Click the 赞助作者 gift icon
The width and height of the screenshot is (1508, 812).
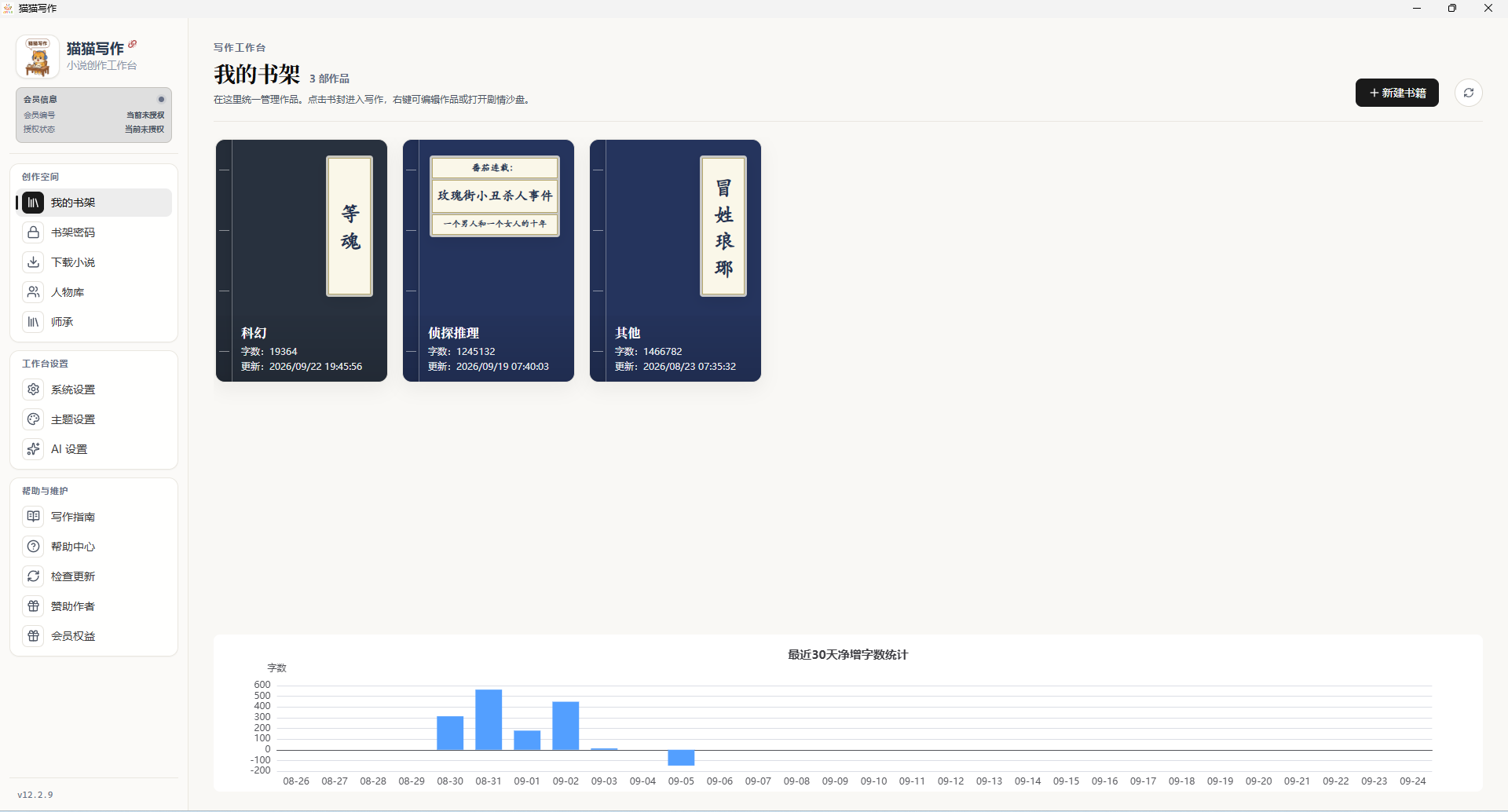tap(33, 606)
